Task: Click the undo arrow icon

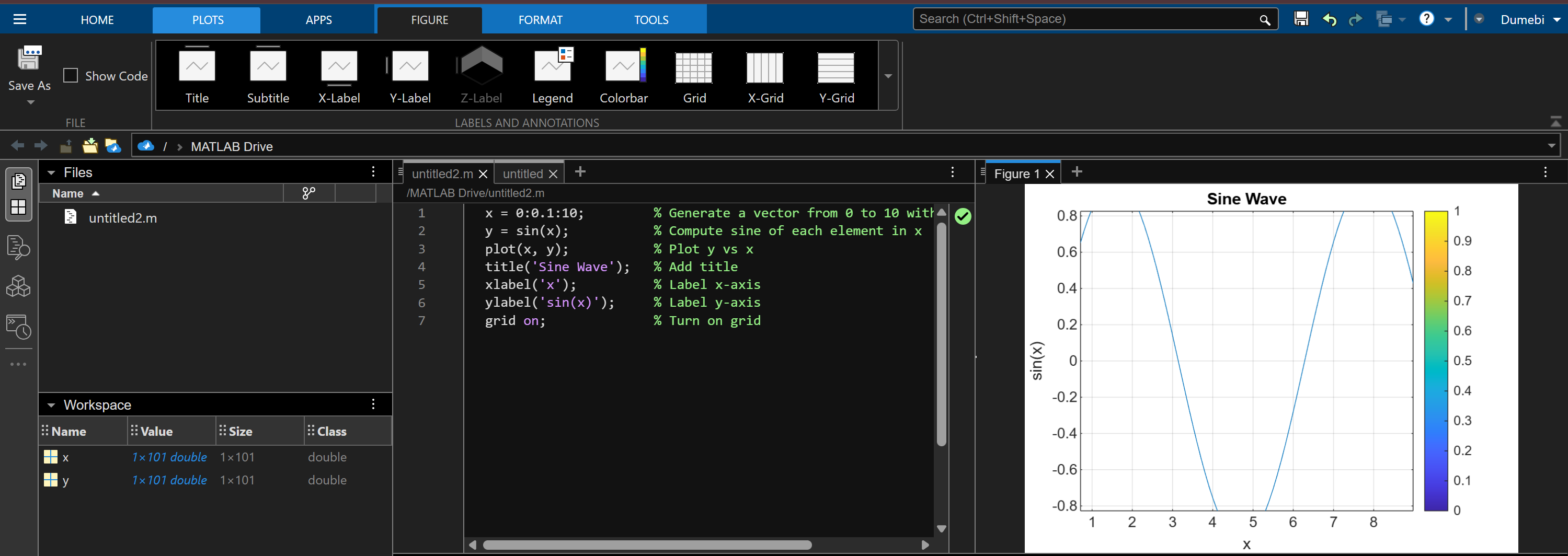Action: pos(1330,19)
